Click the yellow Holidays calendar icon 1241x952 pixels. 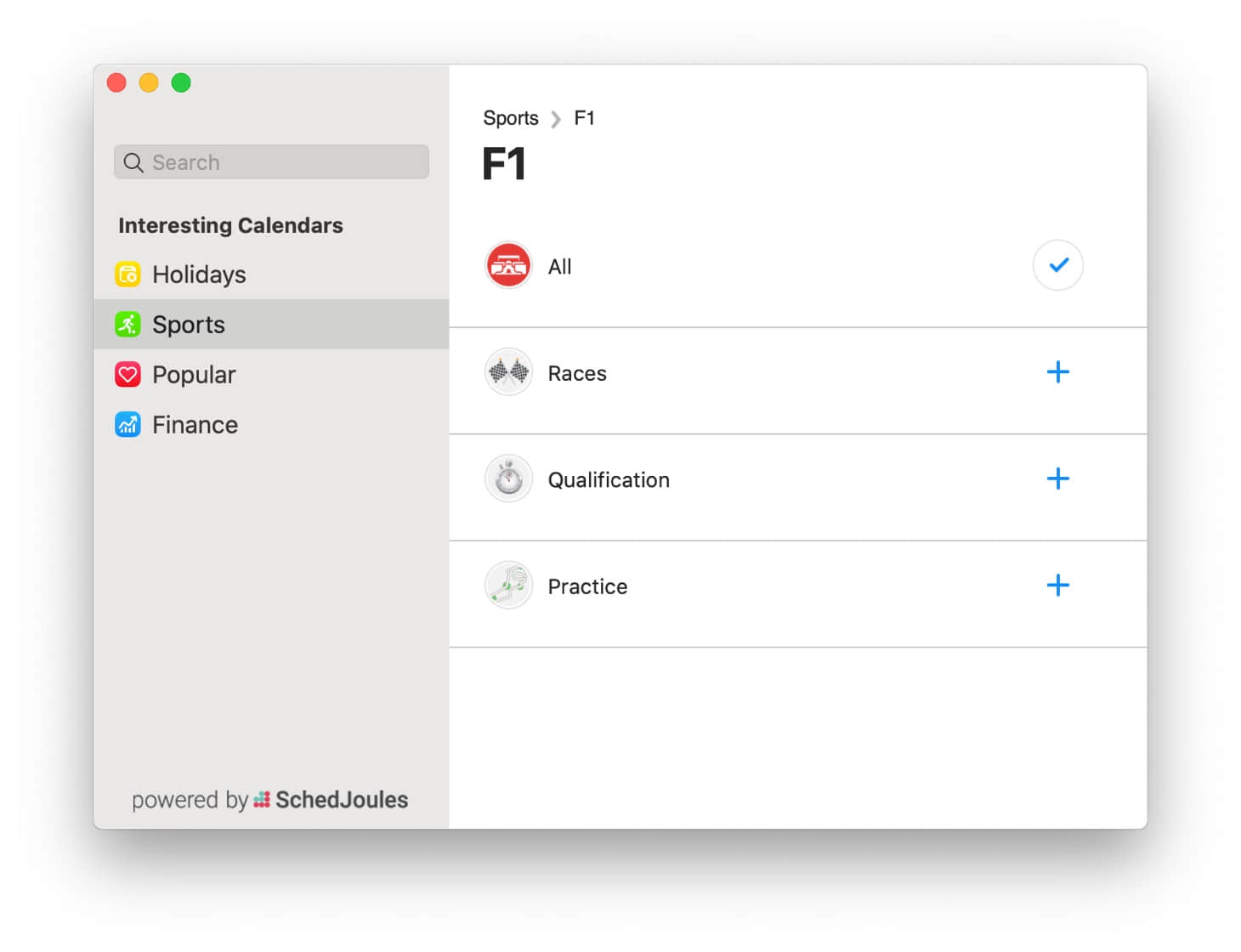coord(127,275)
